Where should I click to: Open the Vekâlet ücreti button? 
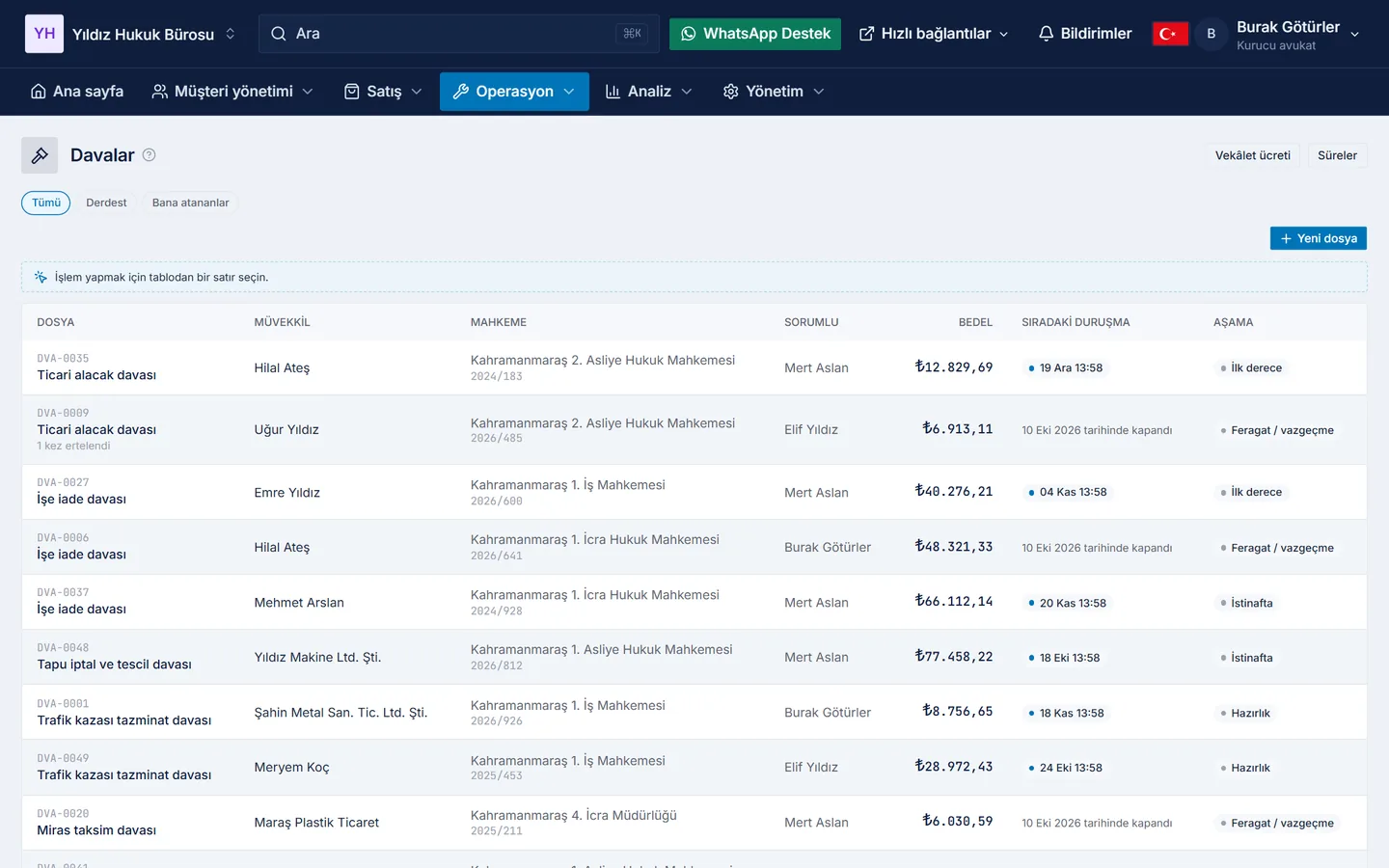(x=1253, y=155)
